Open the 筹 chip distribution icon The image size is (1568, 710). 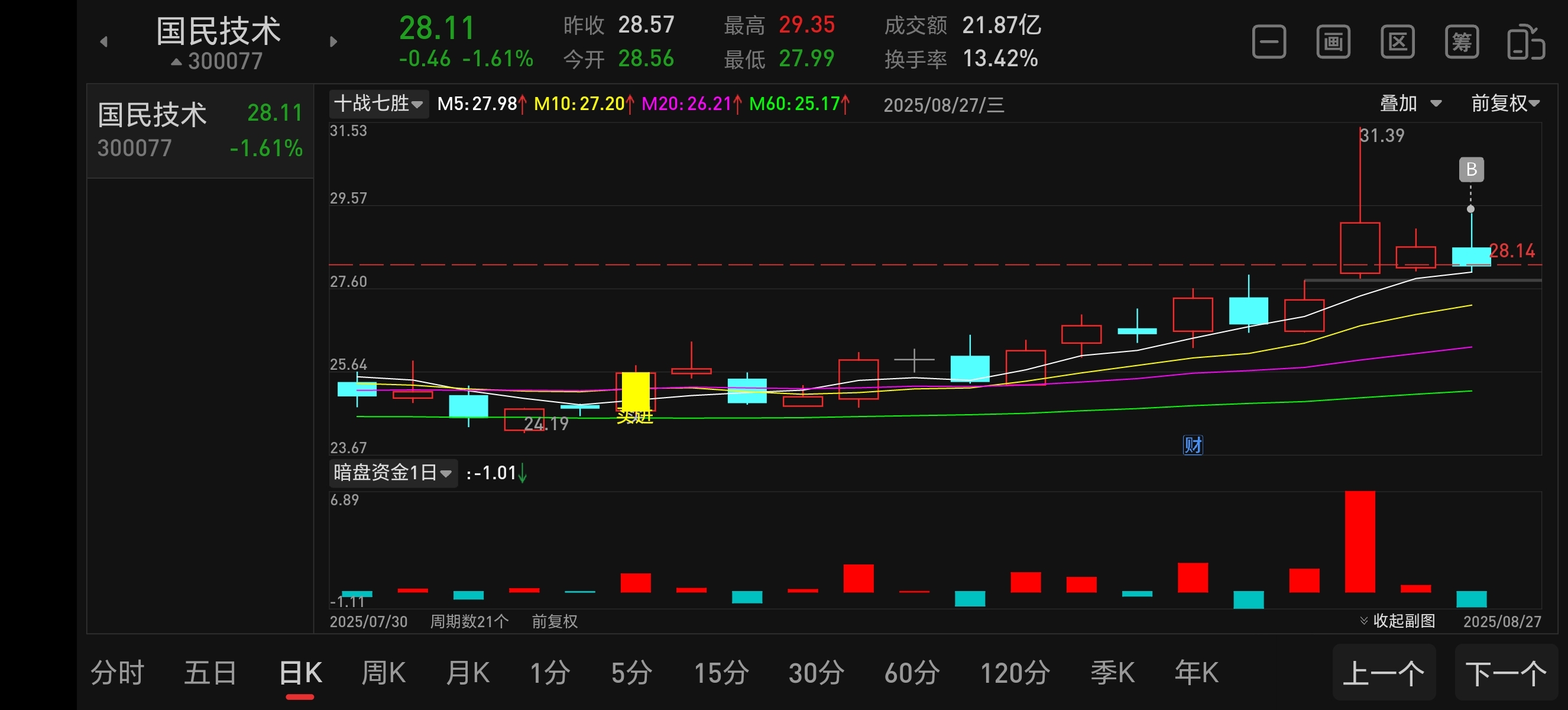pyautogui.click(x=1462, y=41)
